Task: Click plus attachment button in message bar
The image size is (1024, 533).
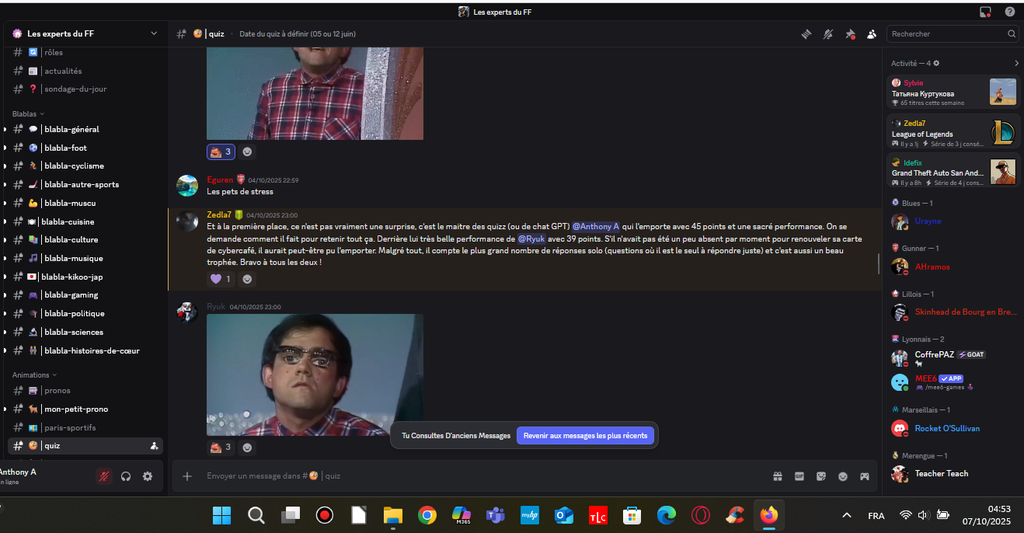Action: 187,476
